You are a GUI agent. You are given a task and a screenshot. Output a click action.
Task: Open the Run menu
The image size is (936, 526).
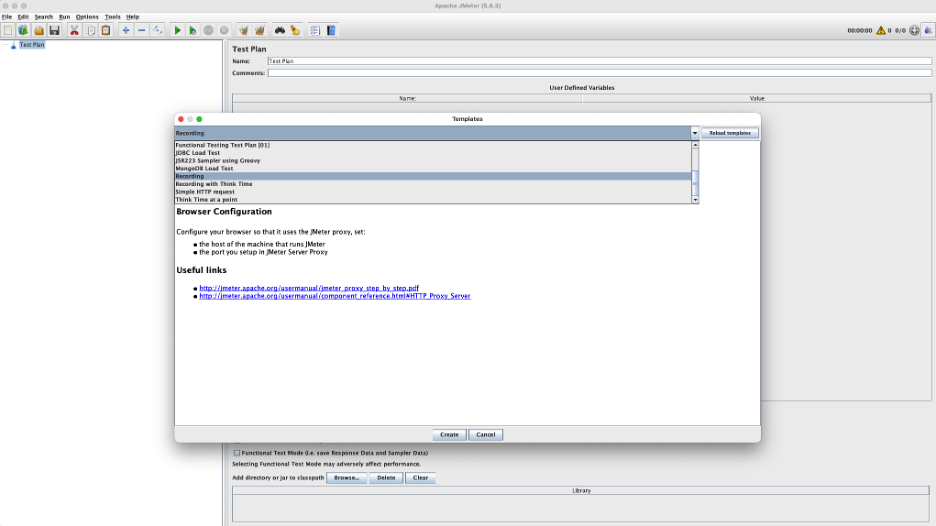click(64, 17)
